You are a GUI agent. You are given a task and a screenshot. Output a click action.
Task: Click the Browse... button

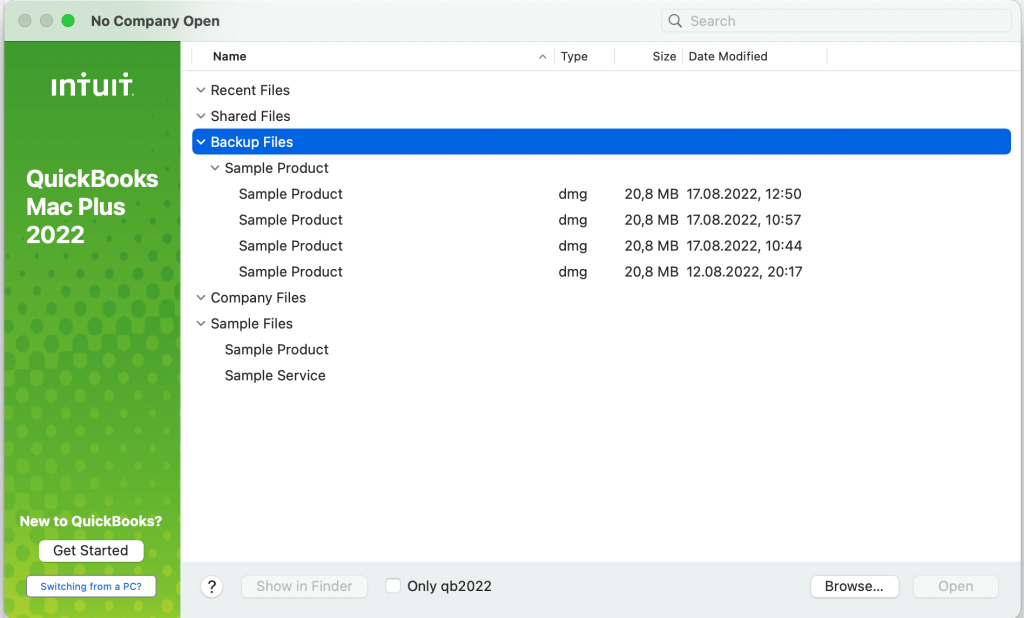point(854,586)
